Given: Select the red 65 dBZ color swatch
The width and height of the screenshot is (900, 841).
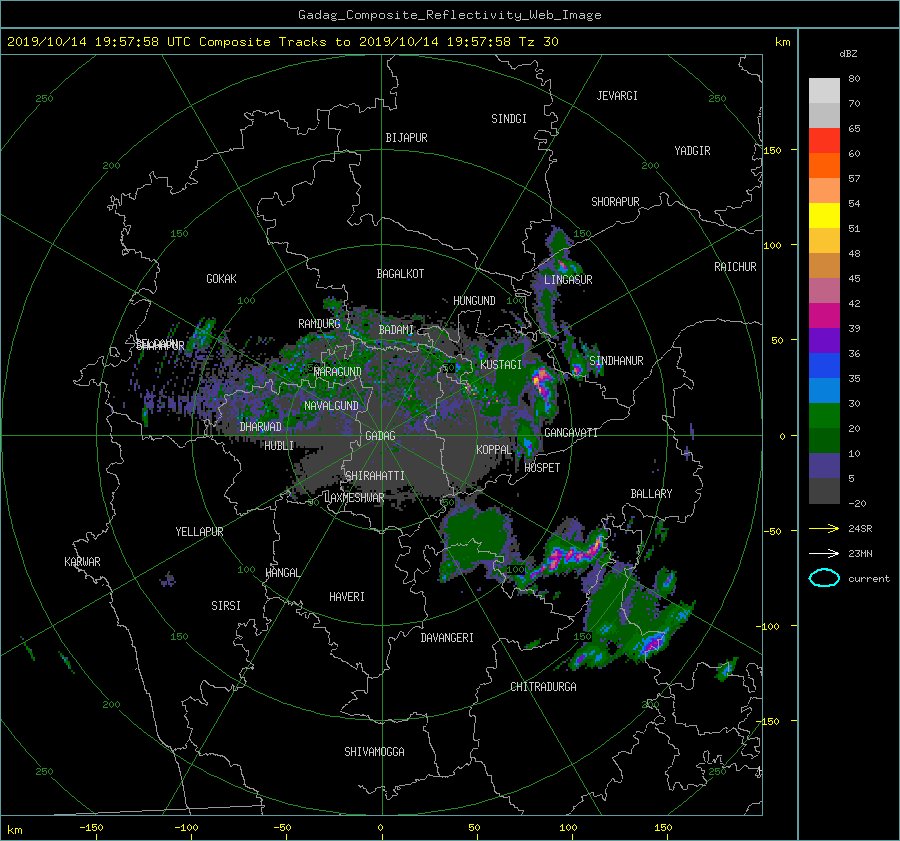Looking at the screenshot, I should (824, 140).
